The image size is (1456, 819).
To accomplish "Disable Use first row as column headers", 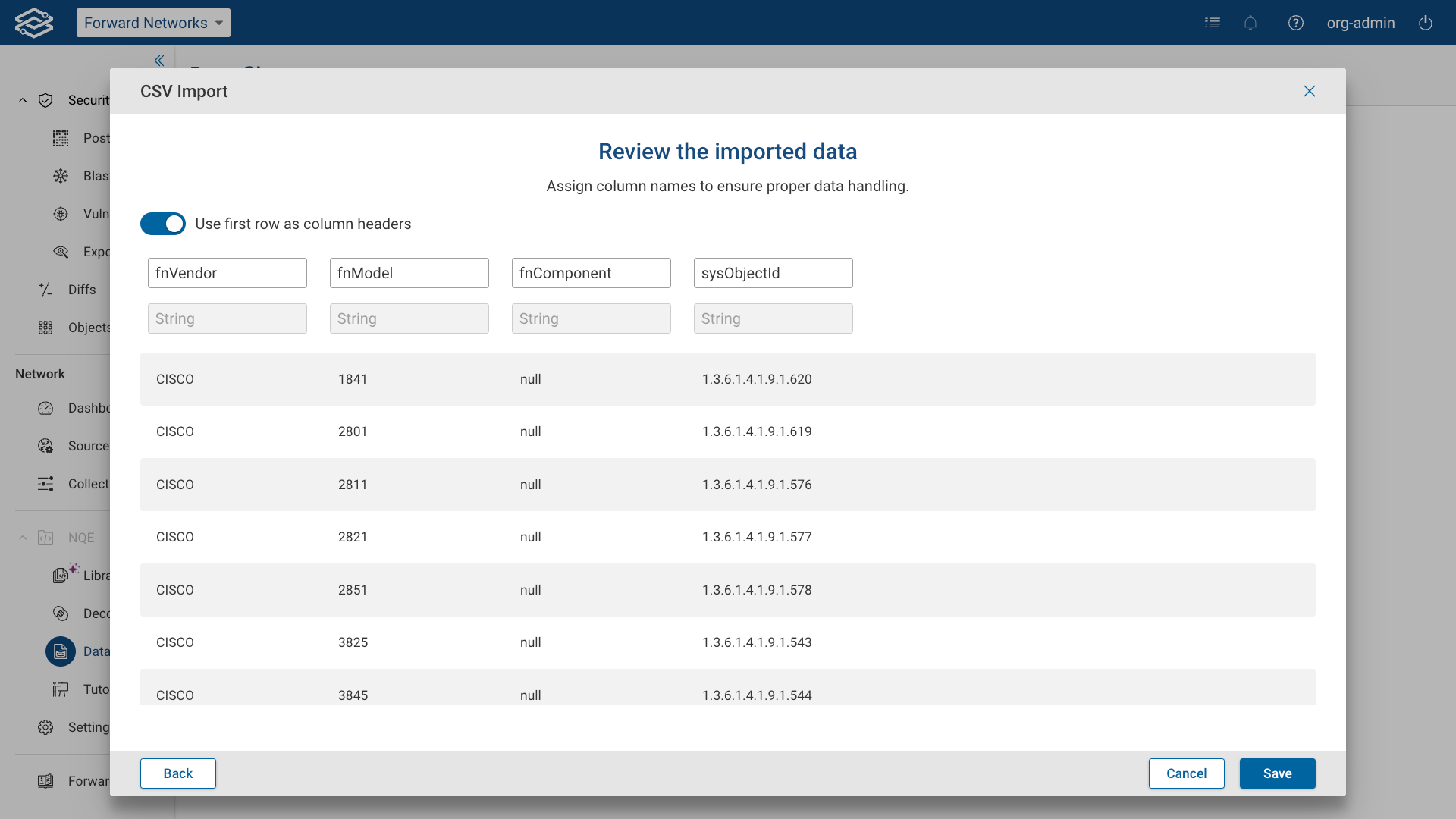I will pyautogui.click(x=162, y=224).
